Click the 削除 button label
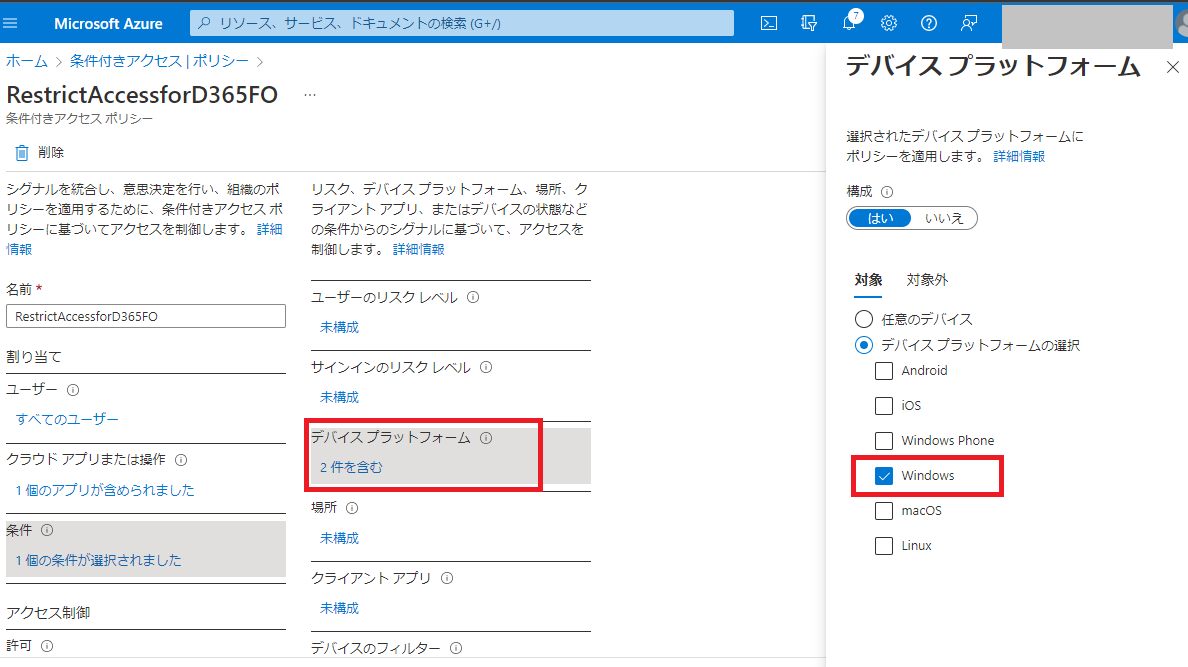 (51, 153)
